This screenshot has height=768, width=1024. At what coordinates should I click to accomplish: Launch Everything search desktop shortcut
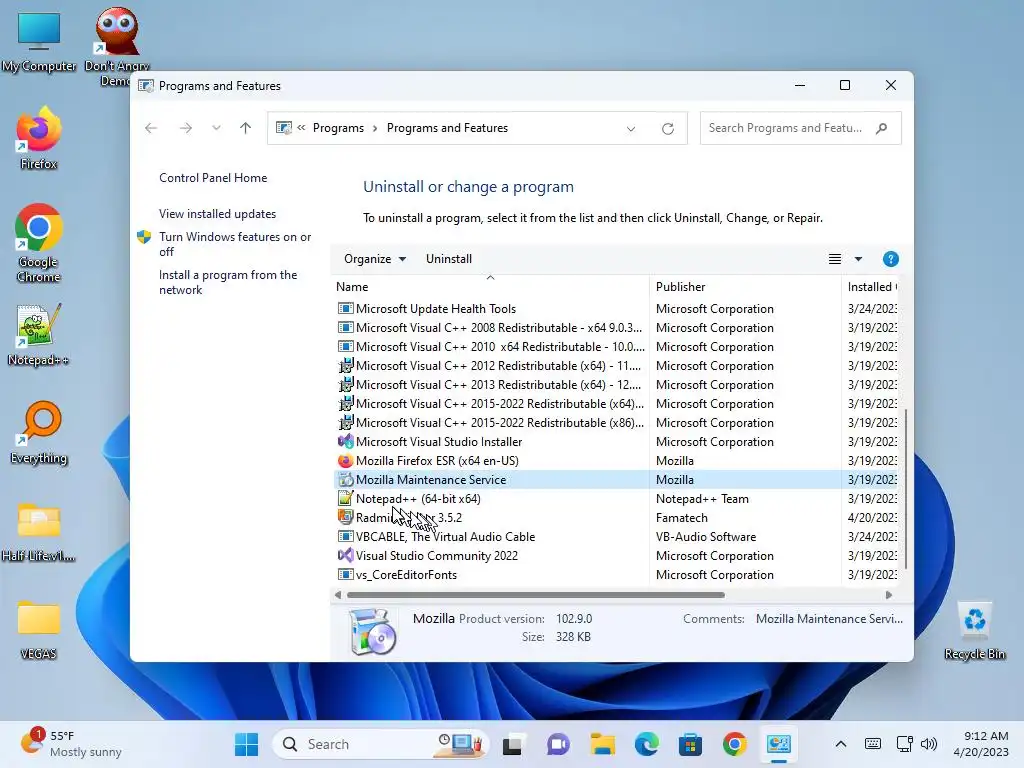pyautogui.click(x=39, y=433)
